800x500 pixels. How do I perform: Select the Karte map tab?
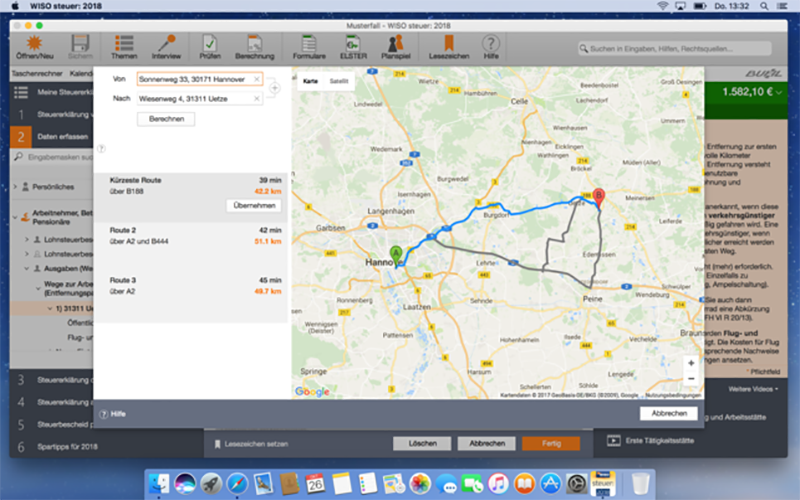[310, 81]
